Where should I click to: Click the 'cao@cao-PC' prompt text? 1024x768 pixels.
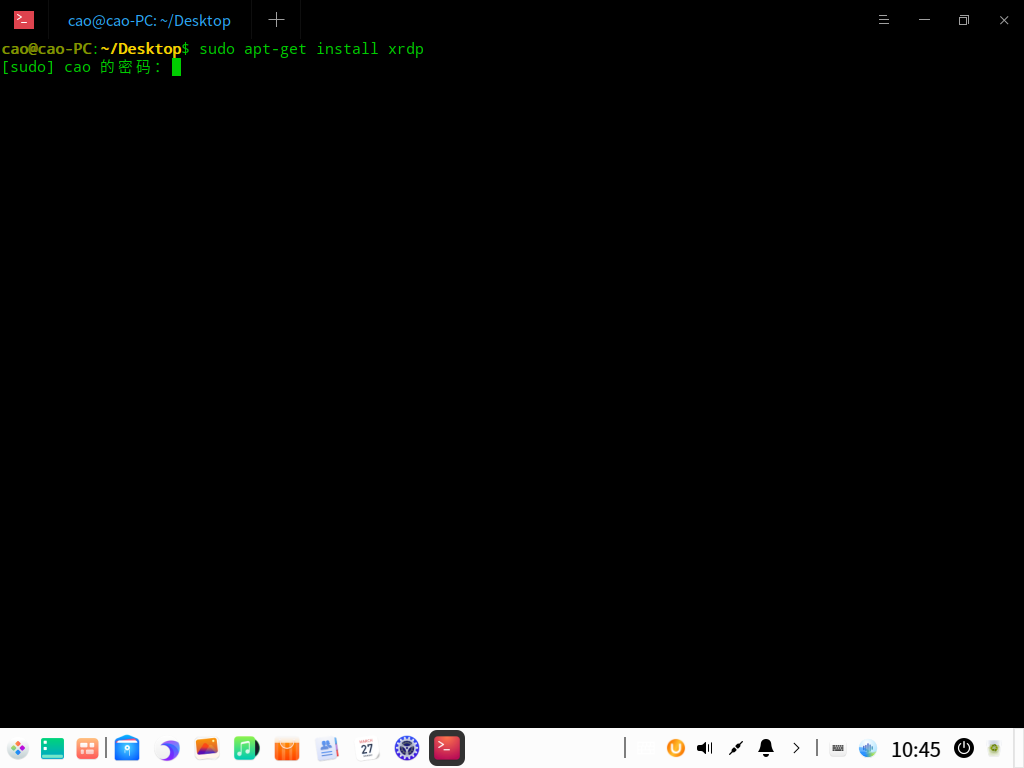[47, 49]
